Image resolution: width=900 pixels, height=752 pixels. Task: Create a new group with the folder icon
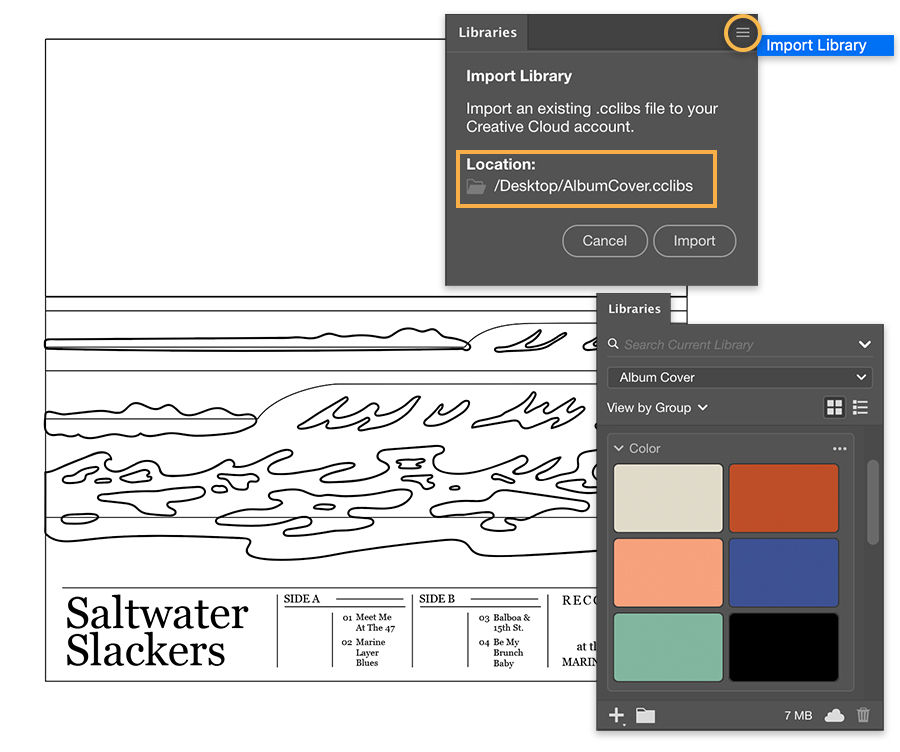pos(645,715)
